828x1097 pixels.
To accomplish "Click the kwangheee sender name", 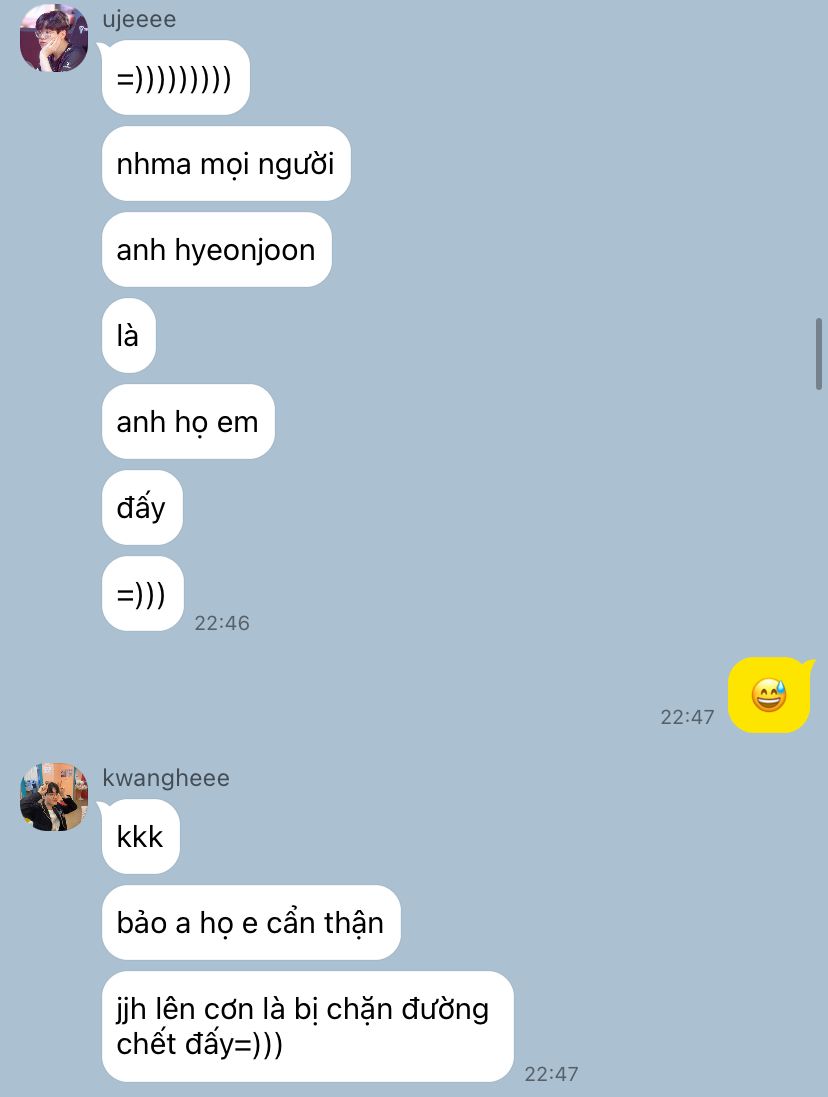I will click(x=166, y=777).
